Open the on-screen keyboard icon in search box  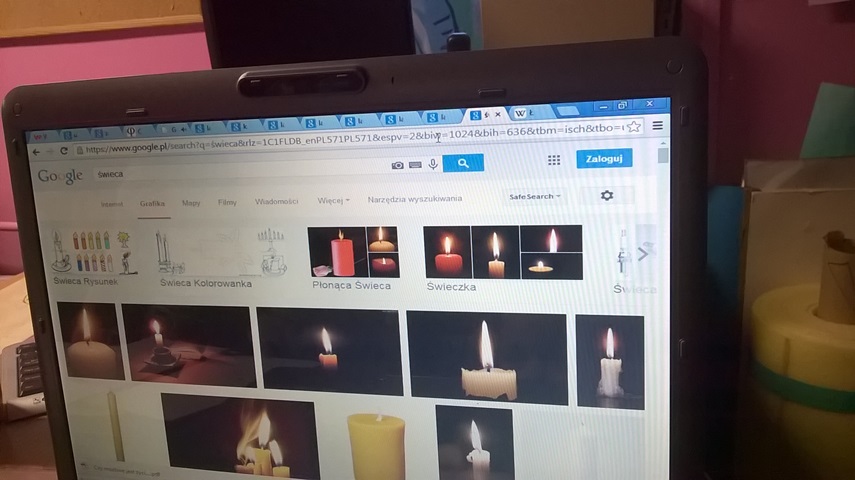point(416,165)
